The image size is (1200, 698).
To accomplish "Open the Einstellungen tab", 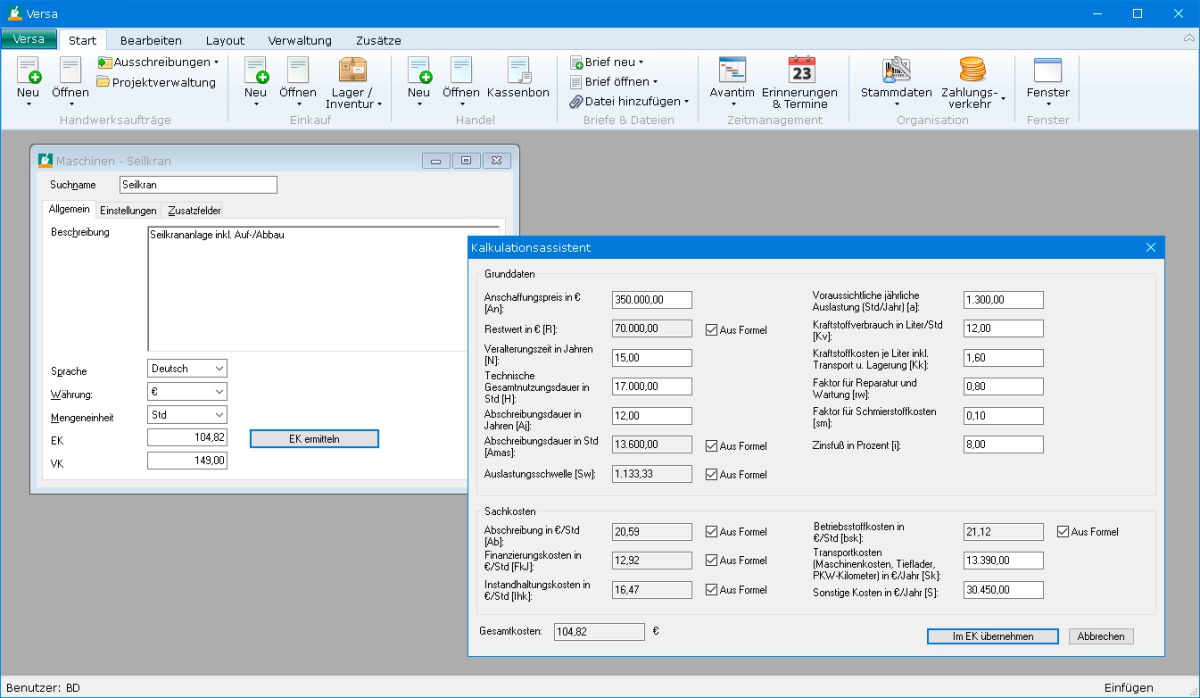I will [x=128, y=210].
